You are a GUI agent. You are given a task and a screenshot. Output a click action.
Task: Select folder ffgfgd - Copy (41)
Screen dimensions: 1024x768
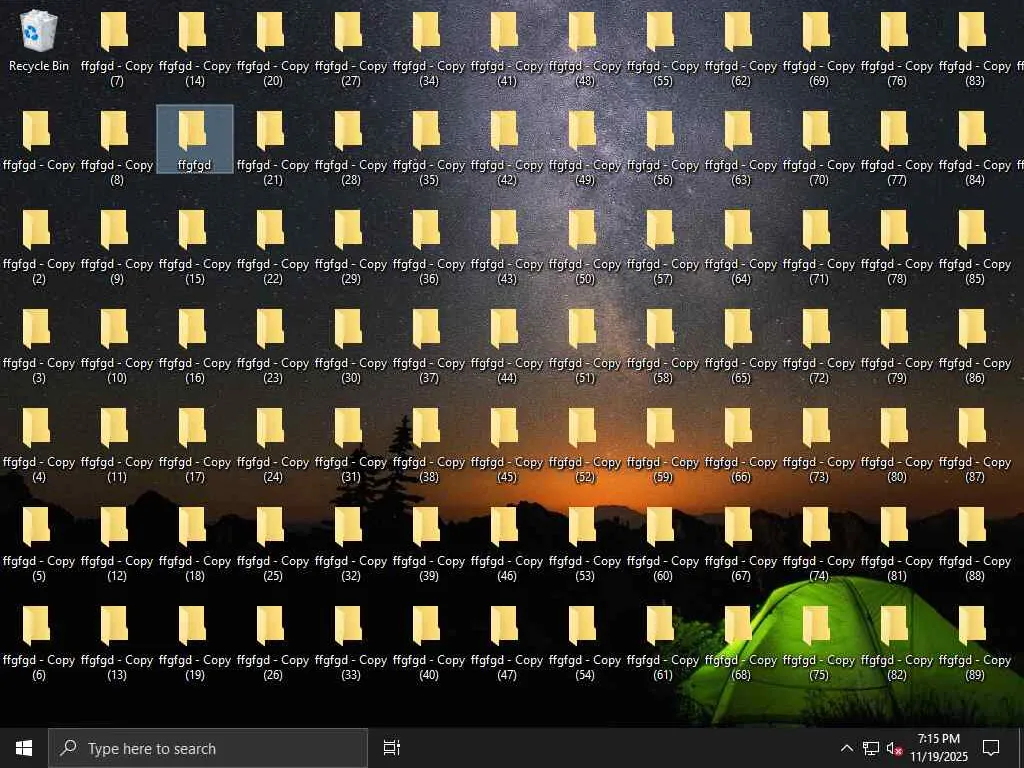(x=507, y=48)
